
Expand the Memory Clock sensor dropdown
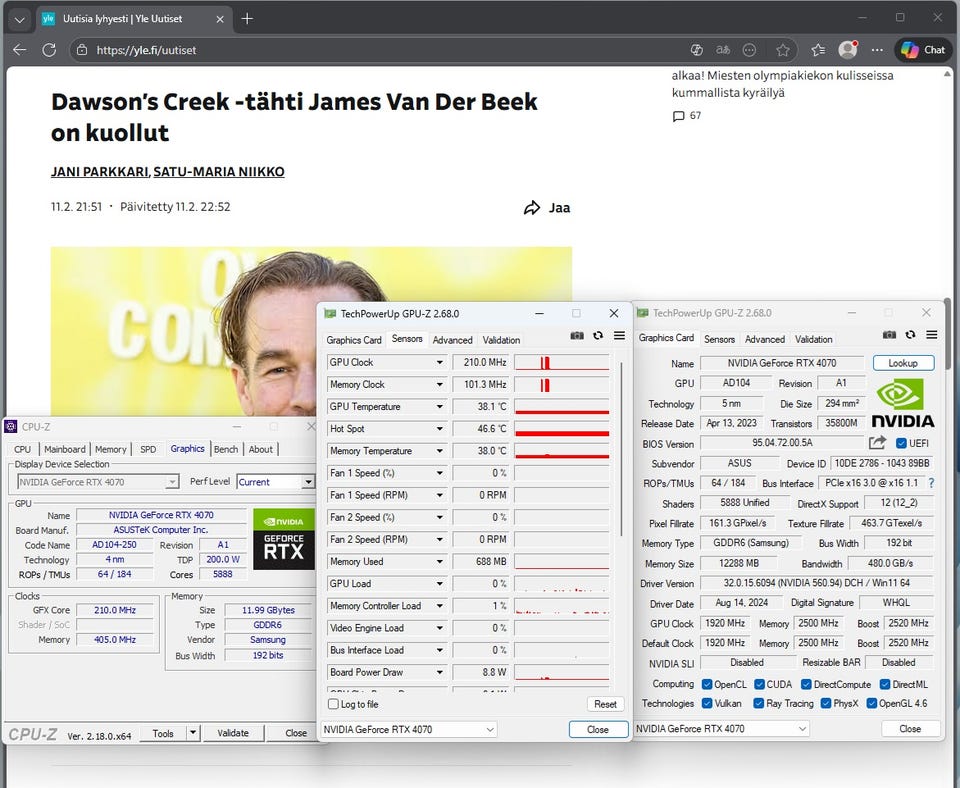coord(440,385)
